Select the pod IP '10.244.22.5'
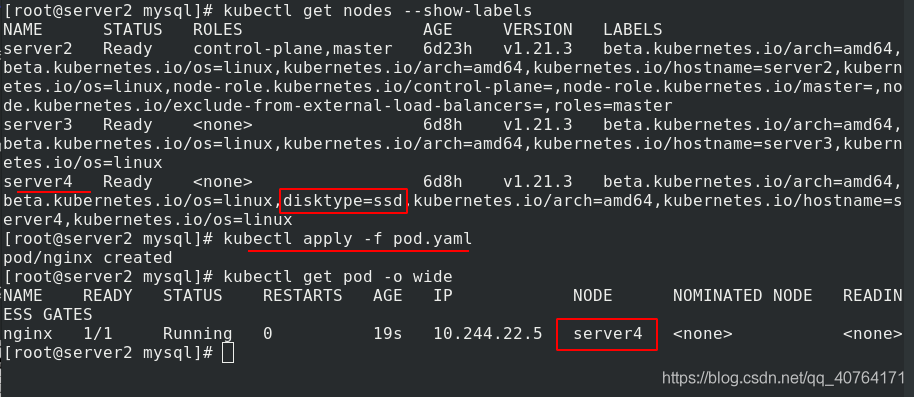The width and height of the screenshot is (914, 397). (488, 334)
